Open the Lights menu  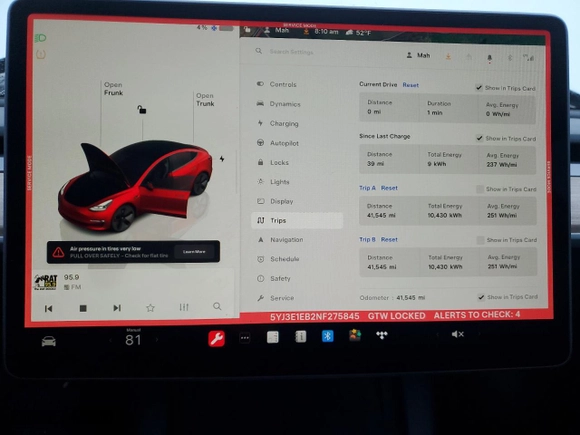pos(279,182)
